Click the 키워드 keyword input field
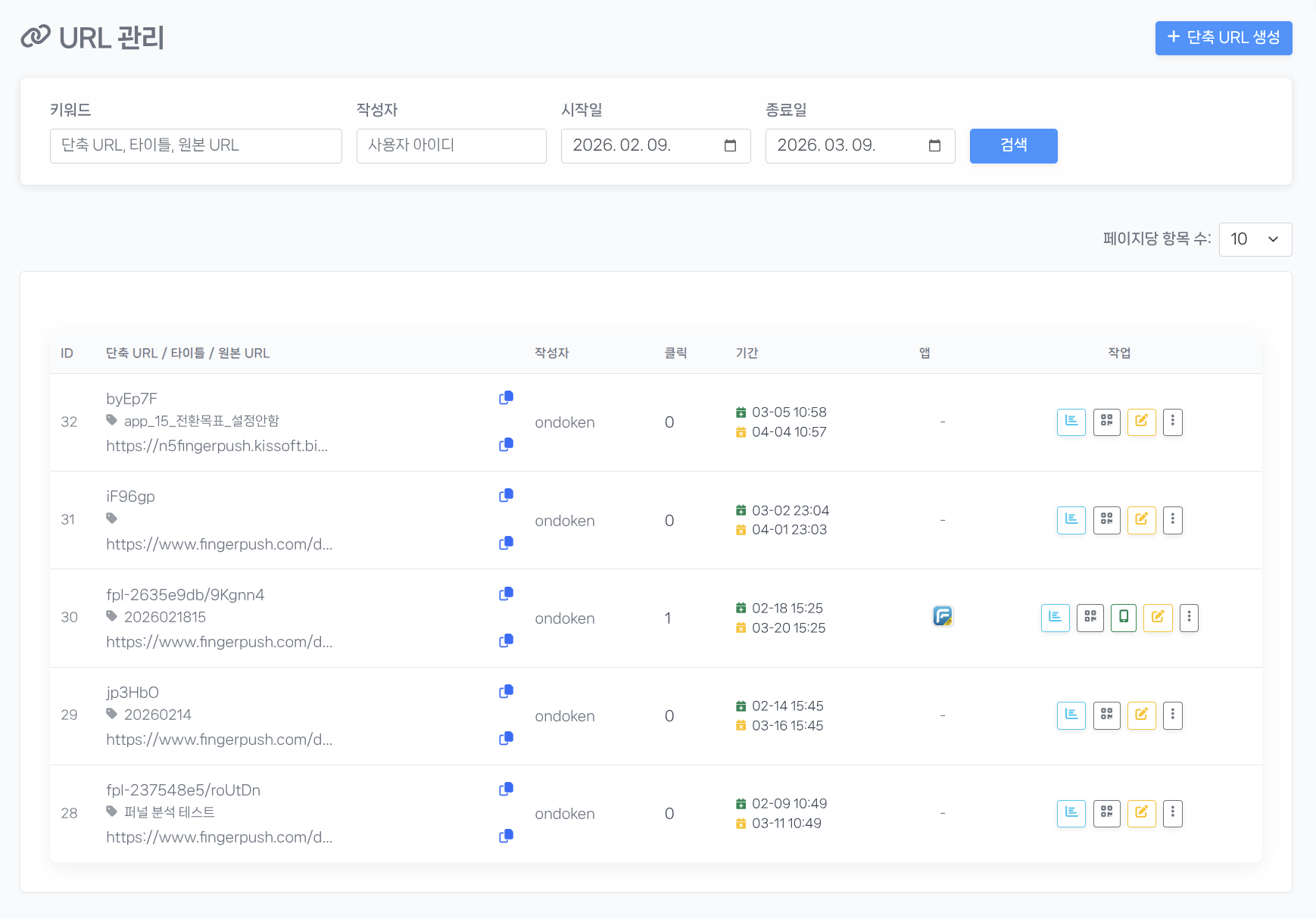This screenshot has width=1316, height=919. click(x=195, y=145)
